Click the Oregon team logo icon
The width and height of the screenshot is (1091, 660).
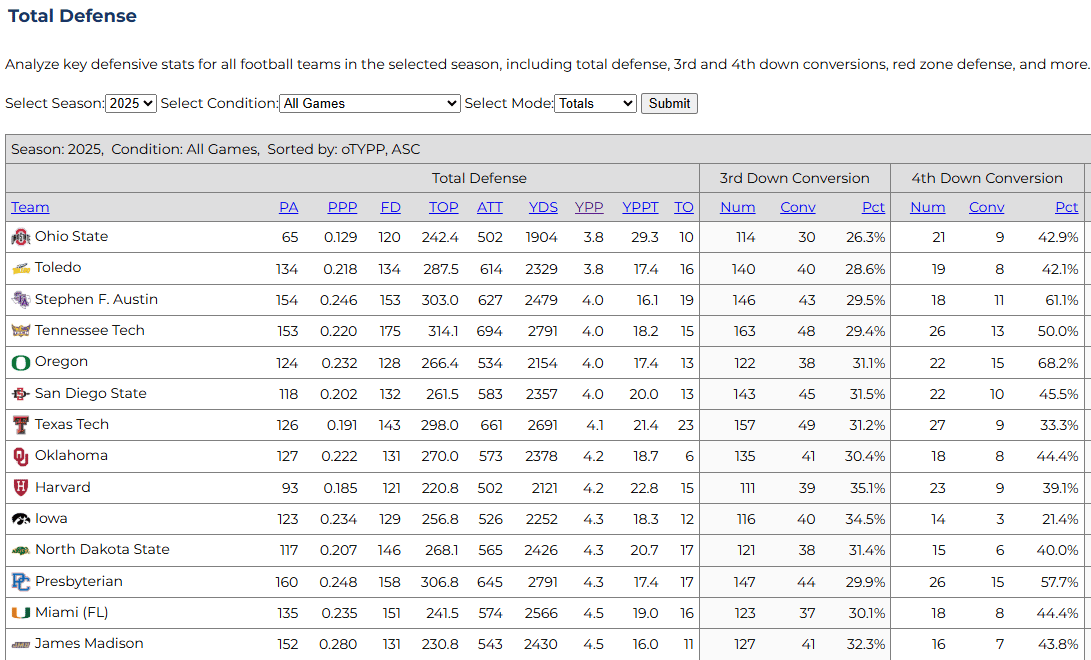(20, 362)
